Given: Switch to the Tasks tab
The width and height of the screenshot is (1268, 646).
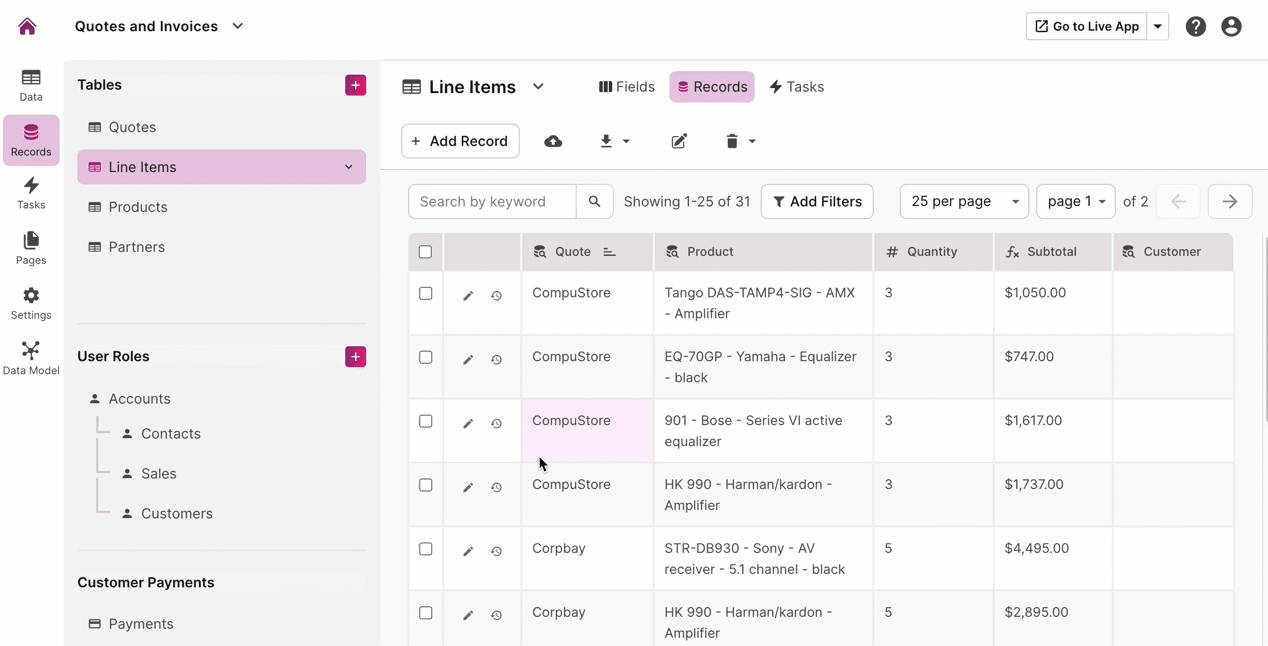Looking at the screenshot, I should (x=796, y=87).
